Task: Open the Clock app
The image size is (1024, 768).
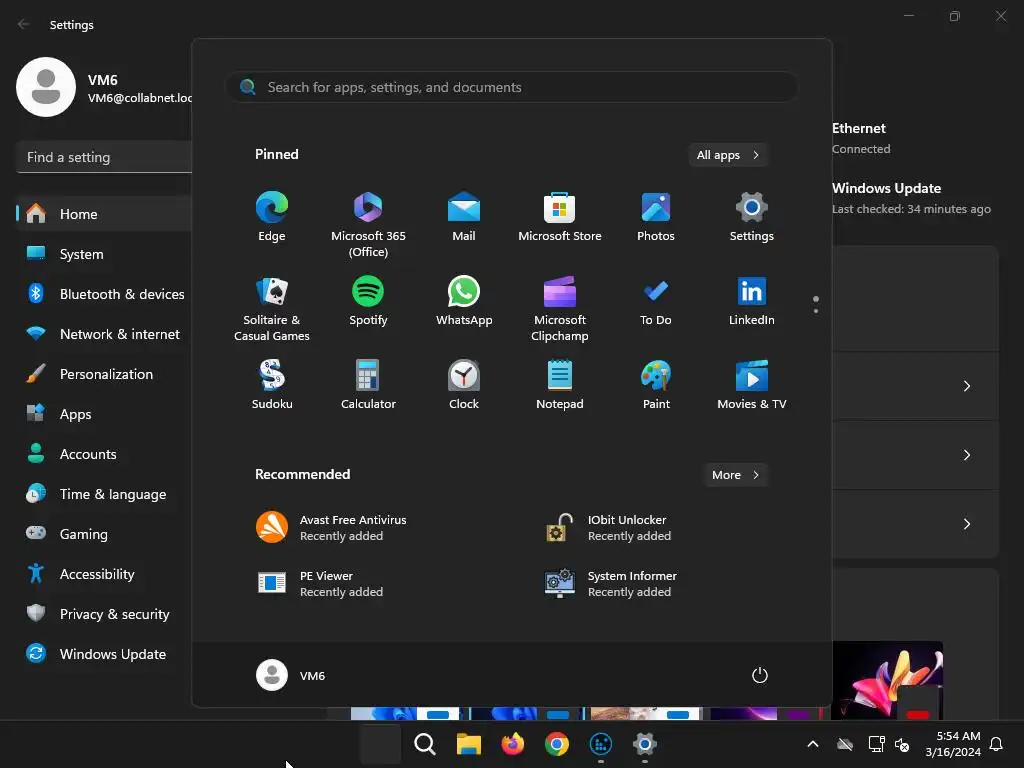Action: [464, 385]
